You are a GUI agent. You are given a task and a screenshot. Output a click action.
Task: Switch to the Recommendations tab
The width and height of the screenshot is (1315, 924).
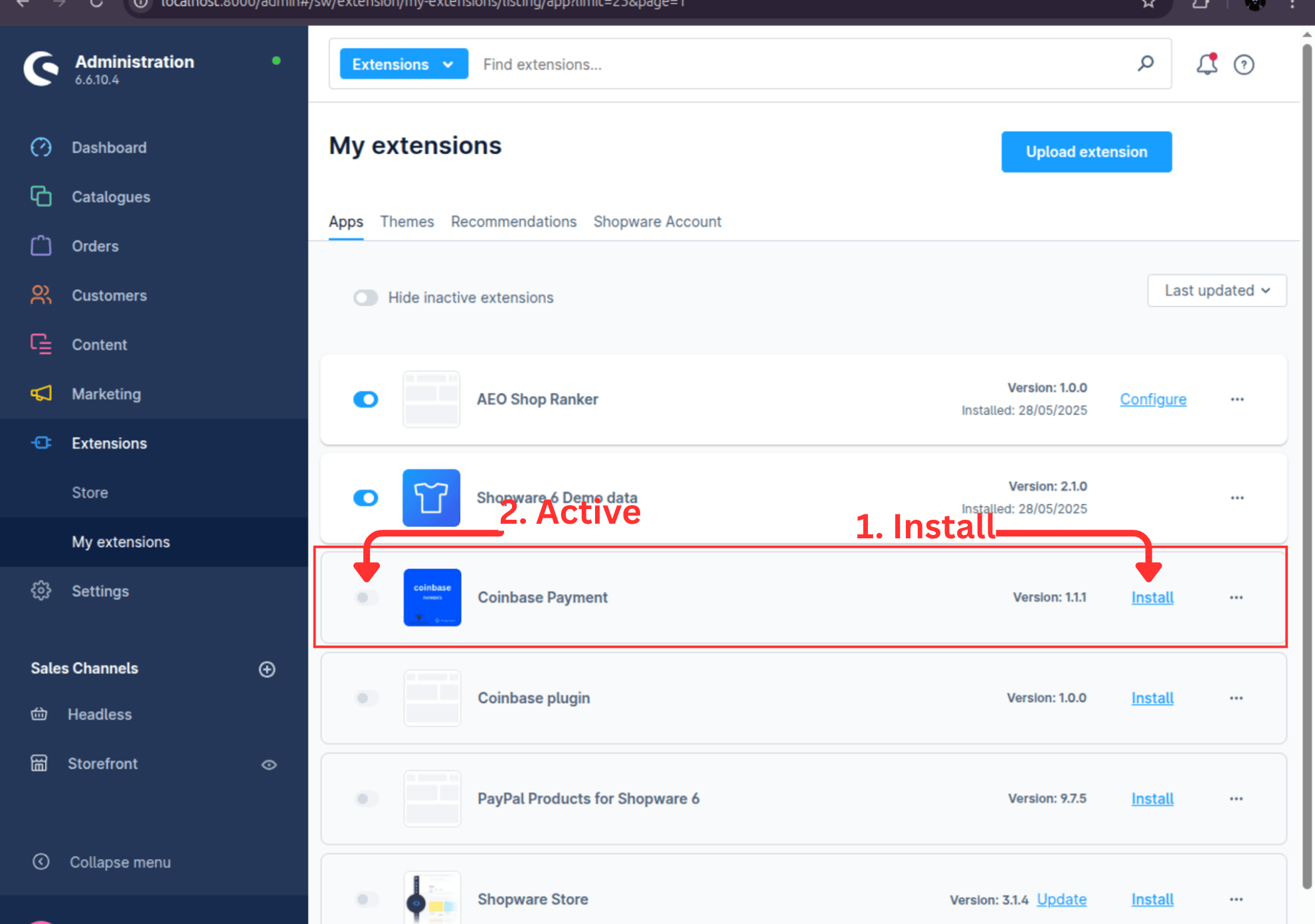513,222
